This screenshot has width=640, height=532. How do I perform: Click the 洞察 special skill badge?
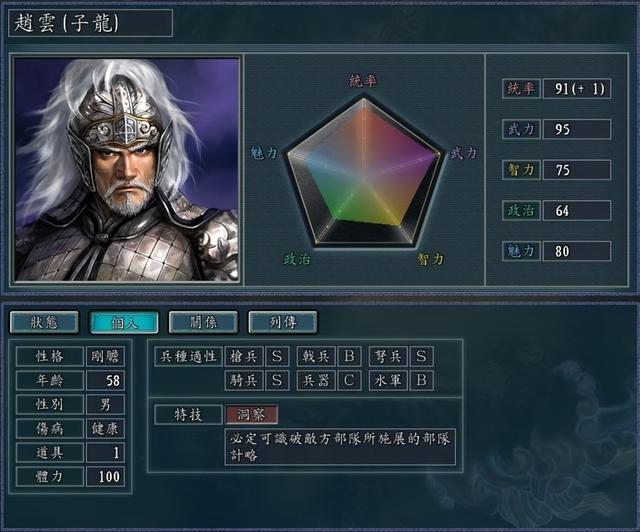tap(251, 415)
